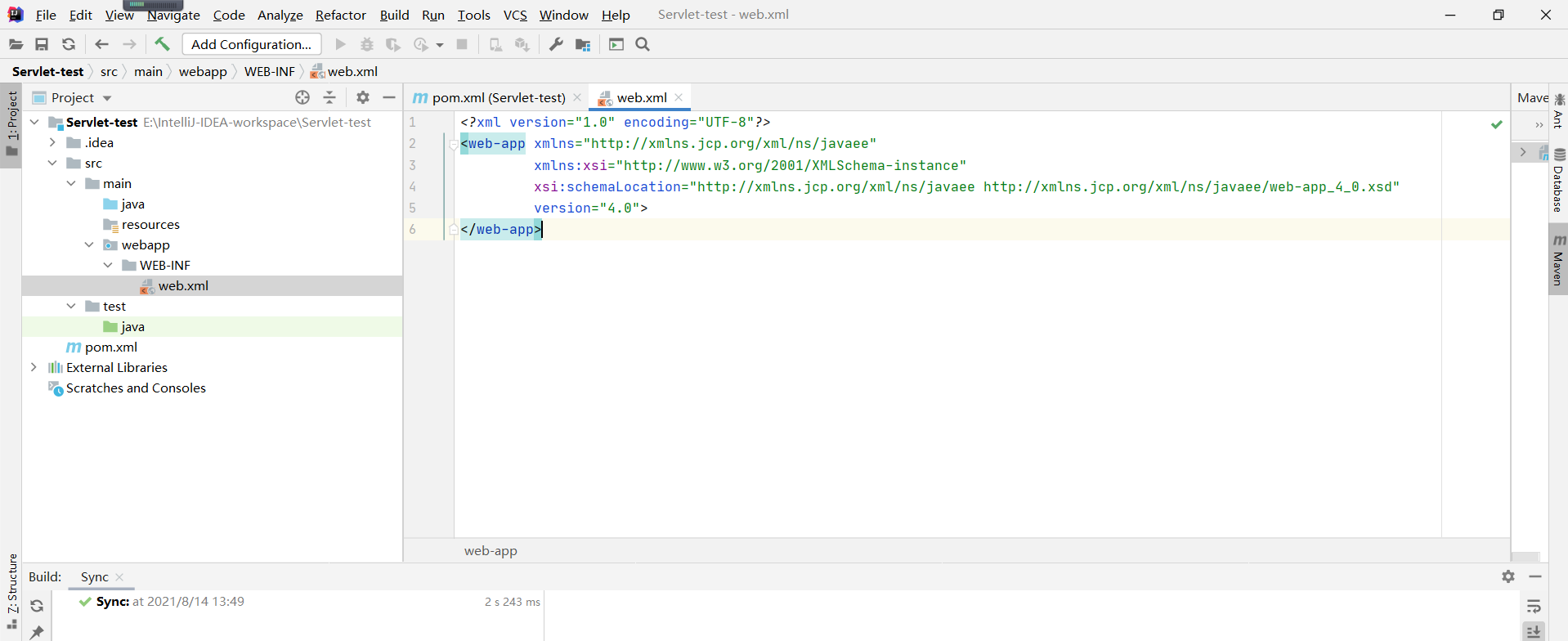Screen dimensions: 1568x641
Task: Click web-app breadcrumb below editor
Action: 491,550
